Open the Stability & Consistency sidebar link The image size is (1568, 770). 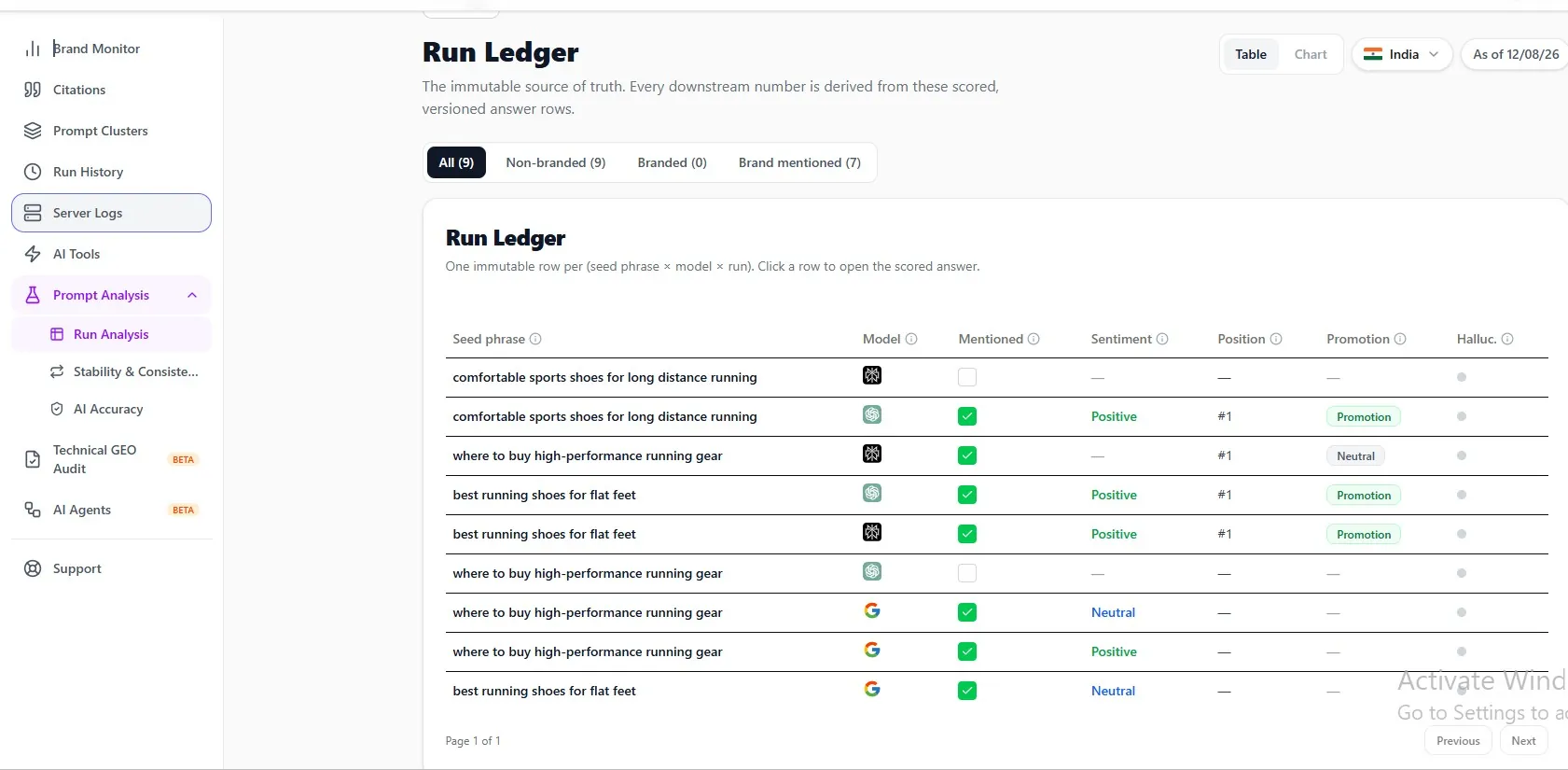coord(112,371)
